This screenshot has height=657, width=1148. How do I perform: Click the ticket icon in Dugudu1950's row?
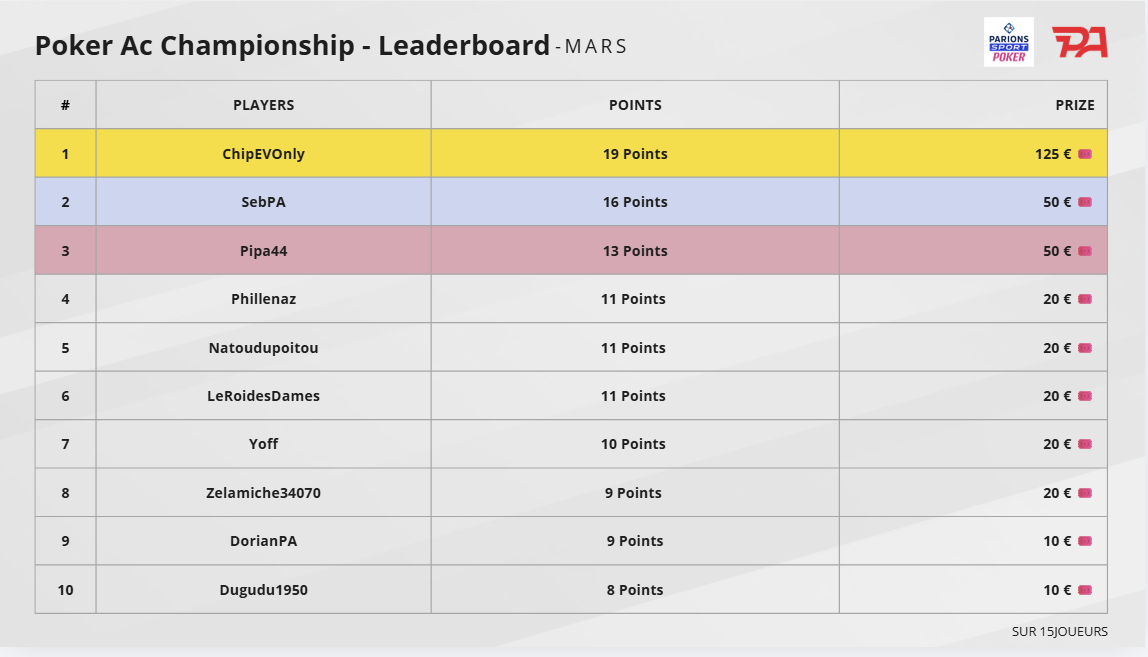(1085, 590)
